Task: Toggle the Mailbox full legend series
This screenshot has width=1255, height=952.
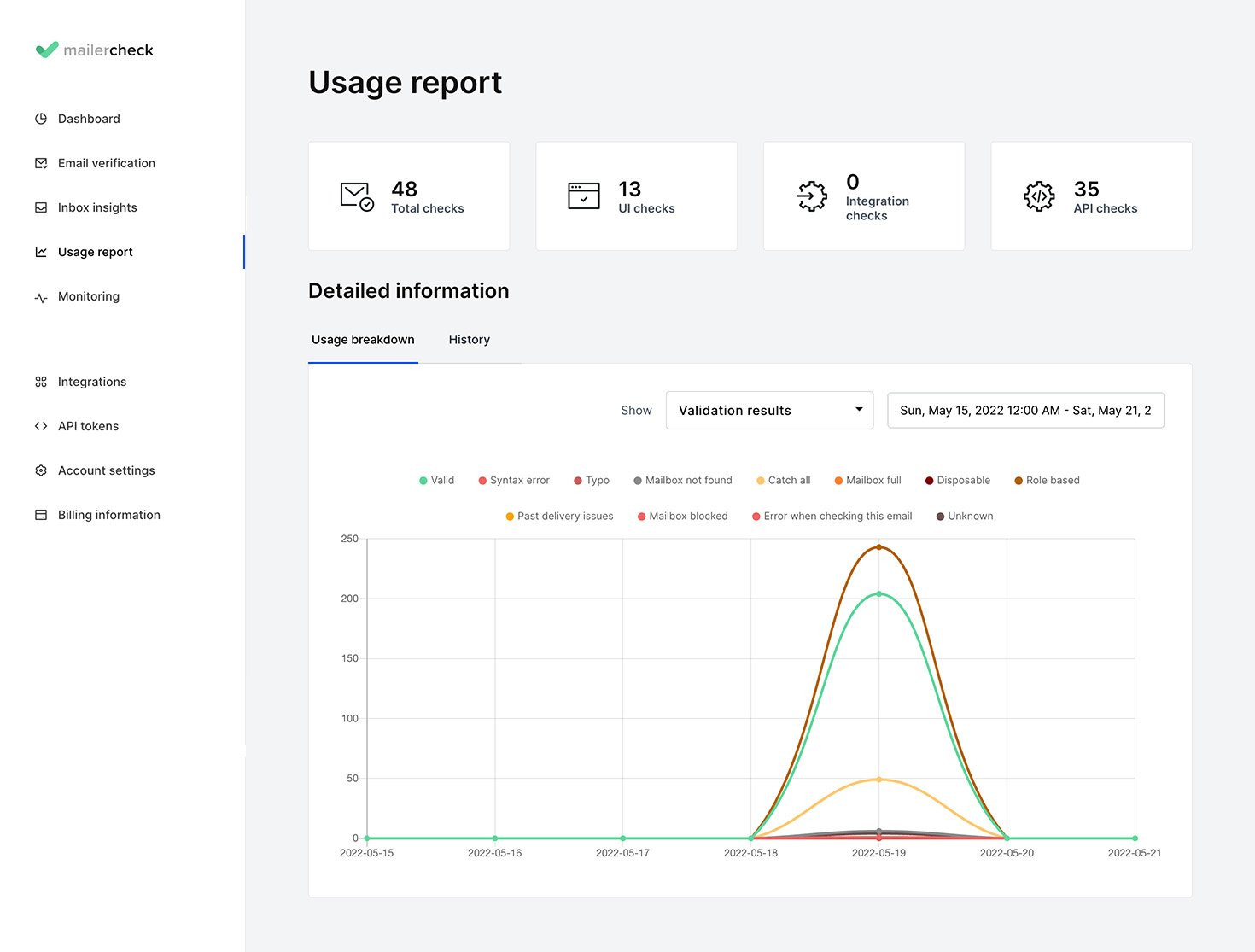Action: 867,481
